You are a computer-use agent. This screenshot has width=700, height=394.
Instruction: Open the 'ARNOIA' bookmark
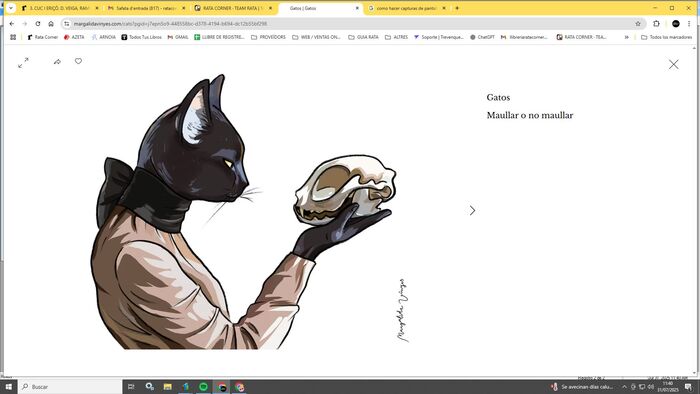coord(104,37)
